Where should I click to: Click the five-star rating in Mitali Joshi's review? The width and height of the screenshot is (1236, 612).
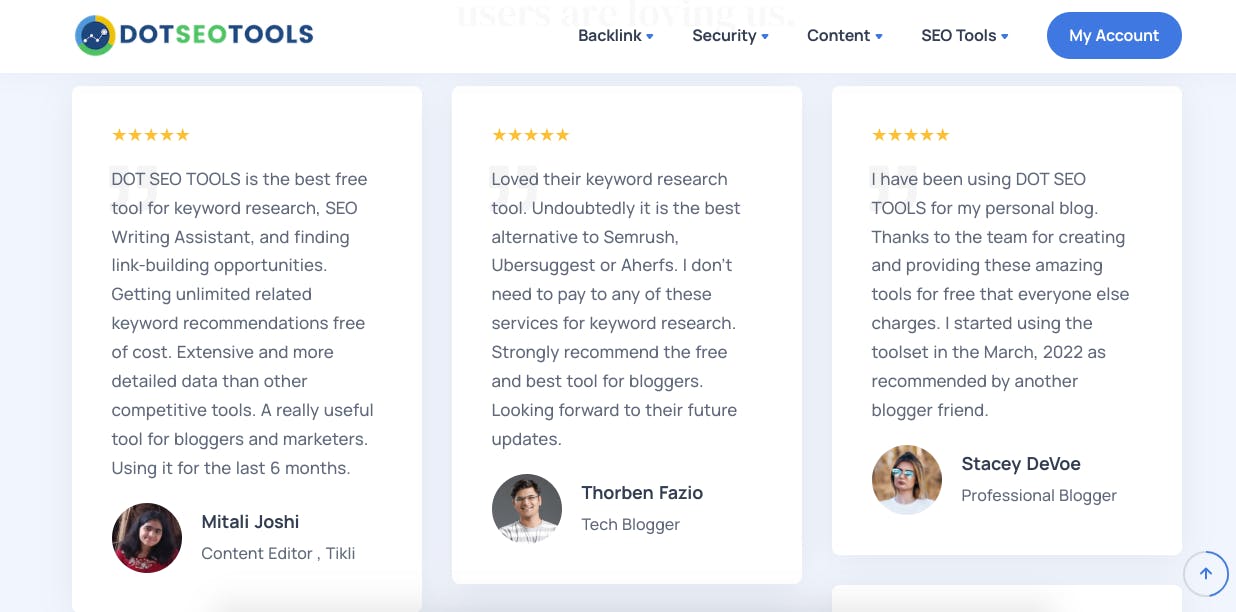150,135
